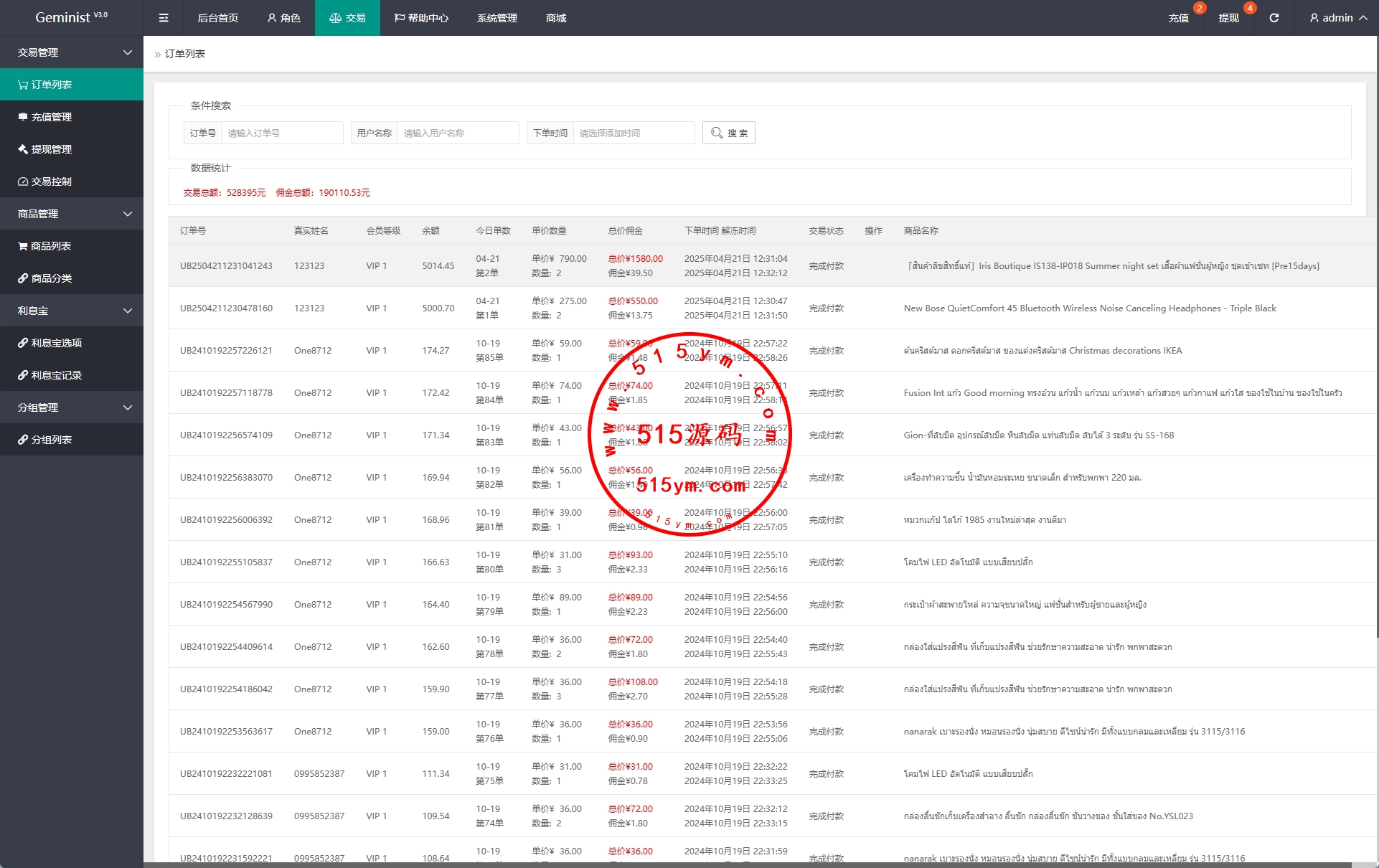Open the 下单时间 date picker field

point(633,133)
